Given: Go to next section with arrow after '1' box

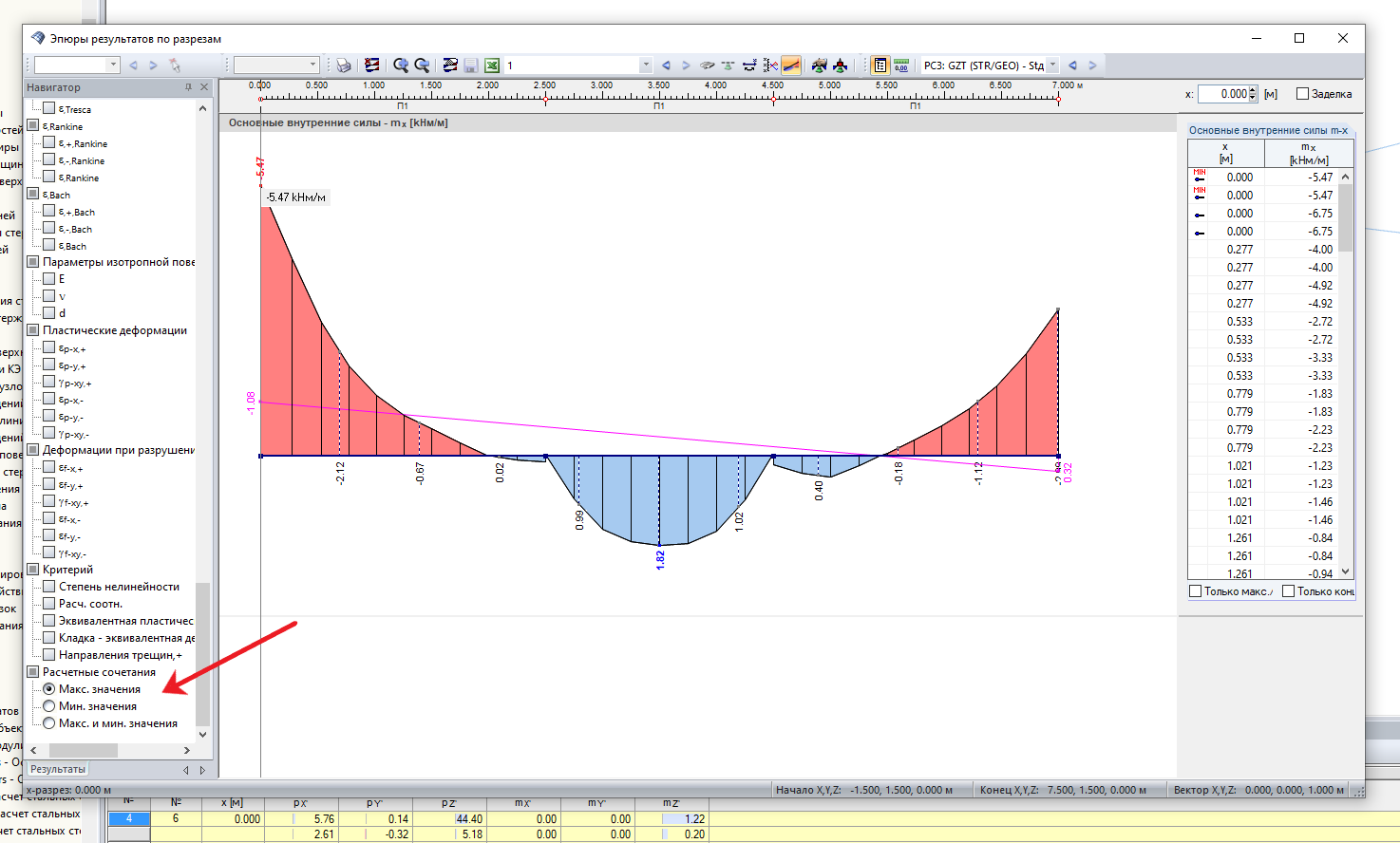Looking at the screenshot, I should (x=686, y=66).
